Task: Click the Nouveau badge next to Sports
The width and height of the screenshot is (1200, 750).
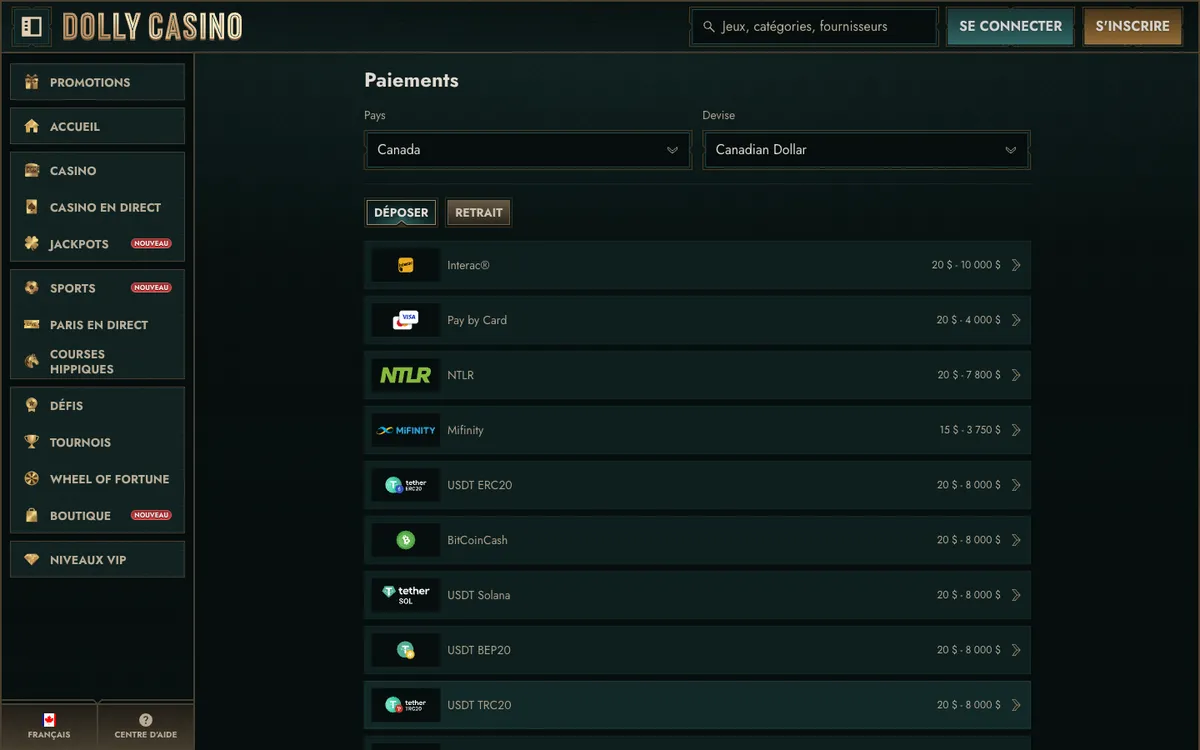Action: pyautogui.click(x=151, y=288)
